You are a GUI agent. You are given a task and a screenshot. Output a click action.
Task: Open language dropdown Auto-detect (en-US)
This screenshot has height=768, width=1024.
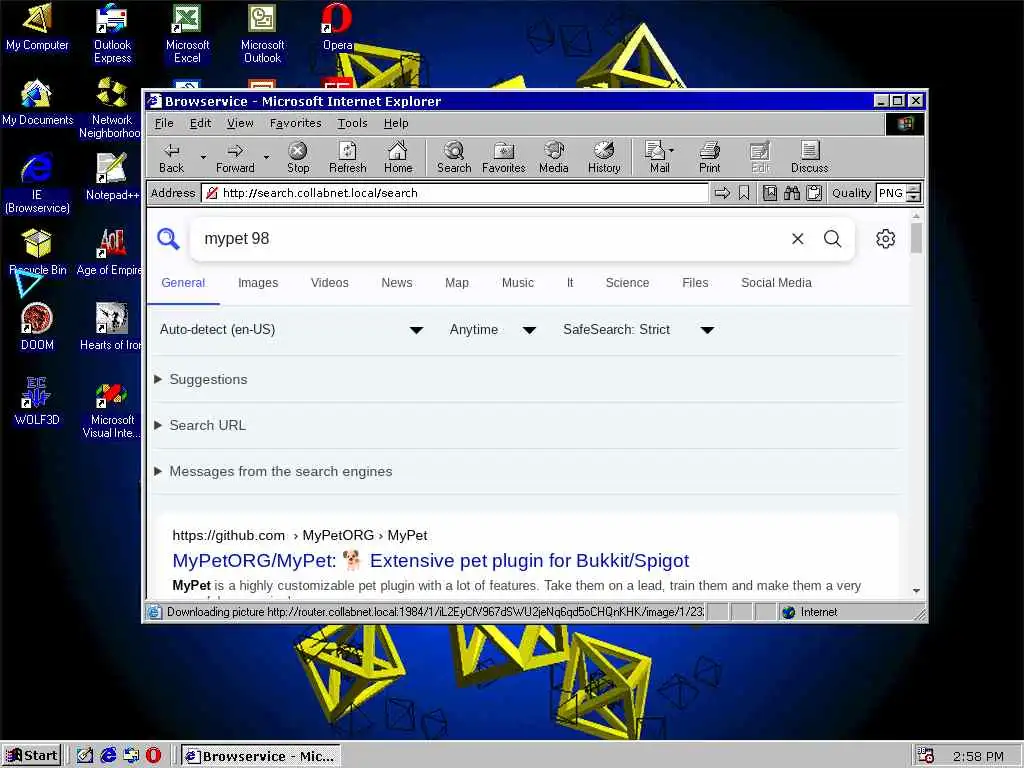click(x=291, y=330)
